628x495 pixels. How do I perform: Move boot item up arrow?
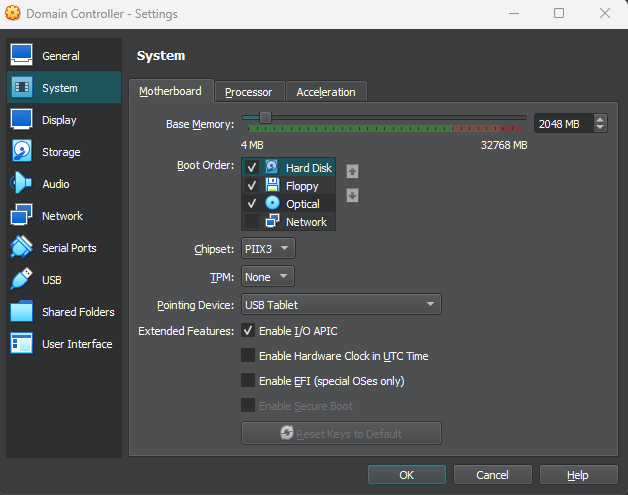(352, 171)
